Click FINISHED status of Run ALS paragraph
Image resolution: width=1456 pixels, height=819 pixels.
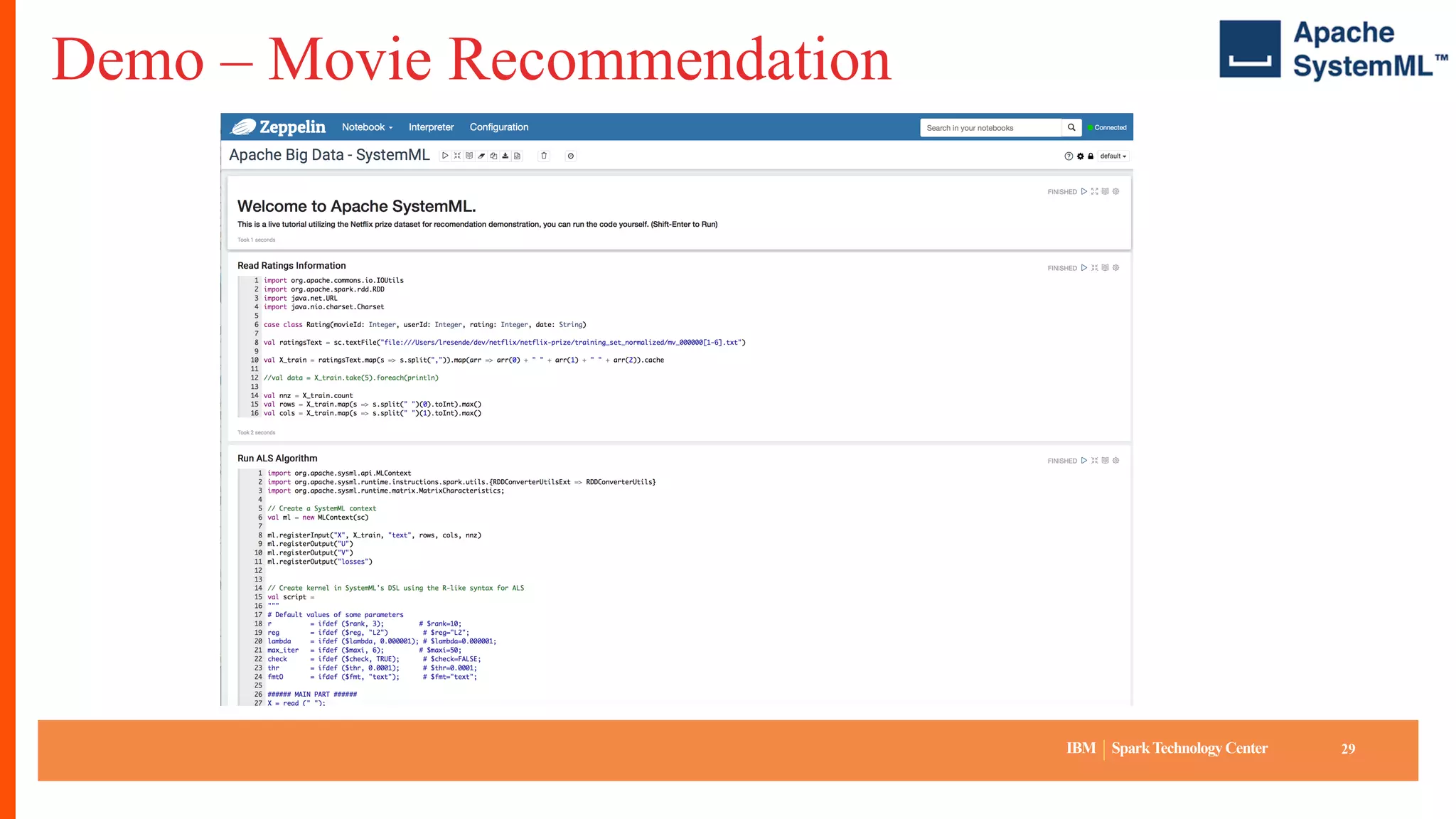click(x=1062, y=461)
